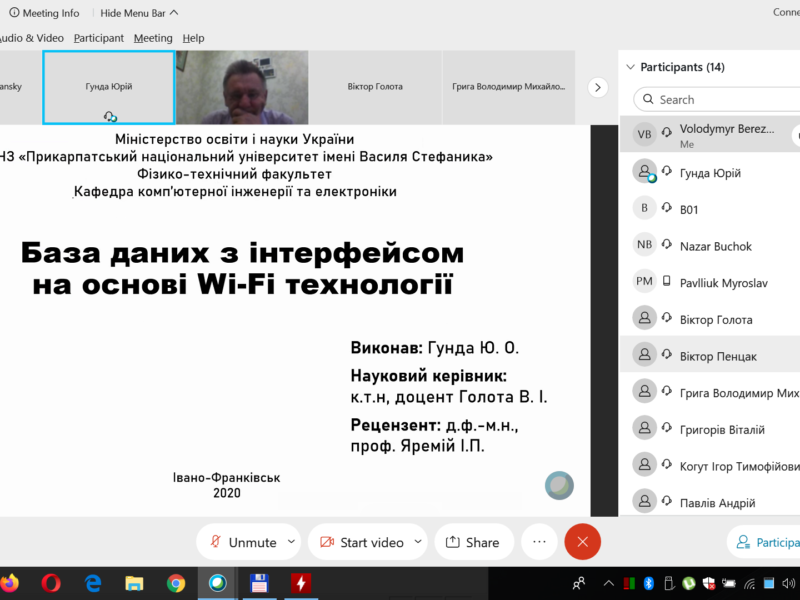Open the Participant menu
The width and height of the screenshot is (800, 600).
tap(98, 38)
